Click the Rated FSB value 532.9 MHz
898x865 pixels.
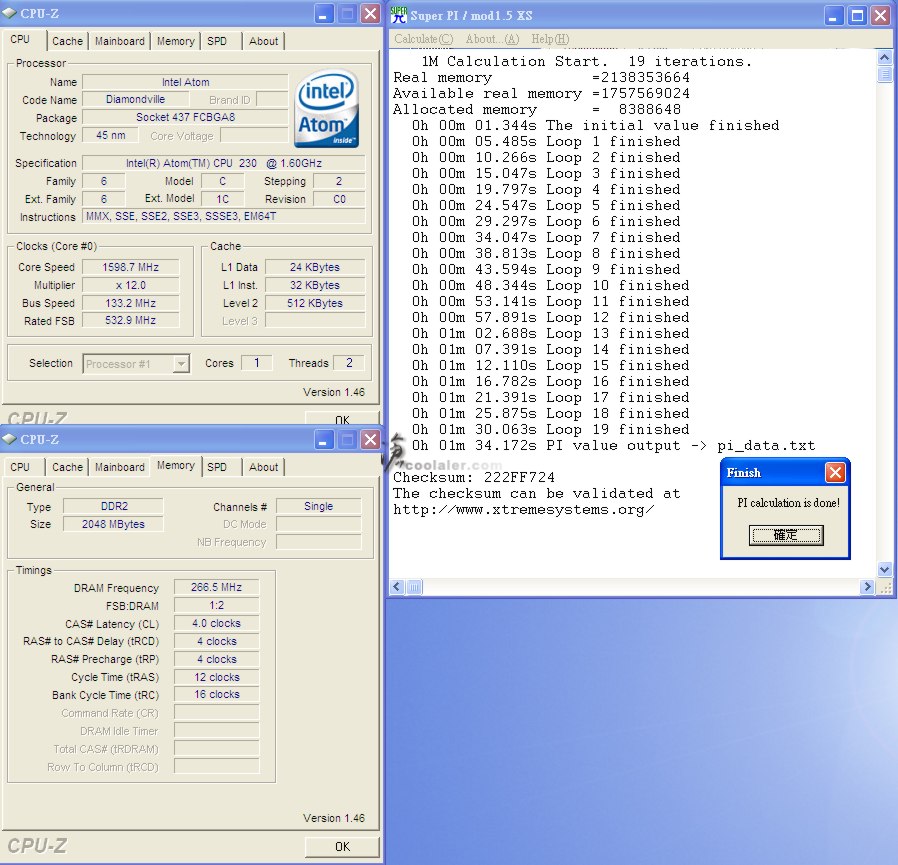131,320
